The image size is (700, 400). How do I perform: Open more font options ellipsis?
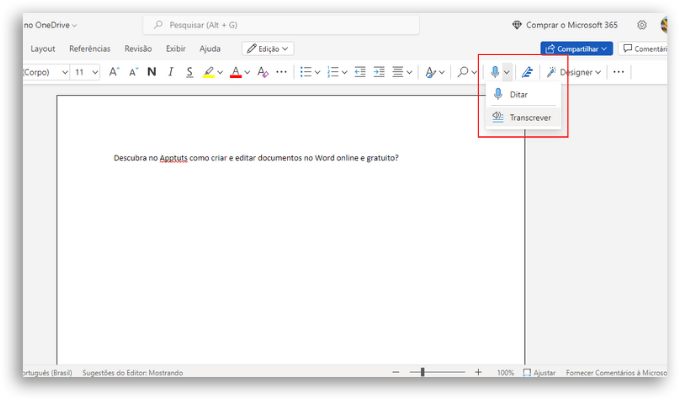point(281,72)
